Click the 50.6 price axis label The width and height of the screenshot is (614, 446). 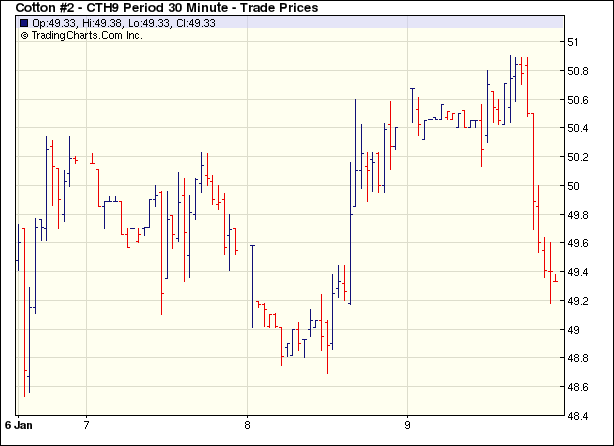click(578, 100)
